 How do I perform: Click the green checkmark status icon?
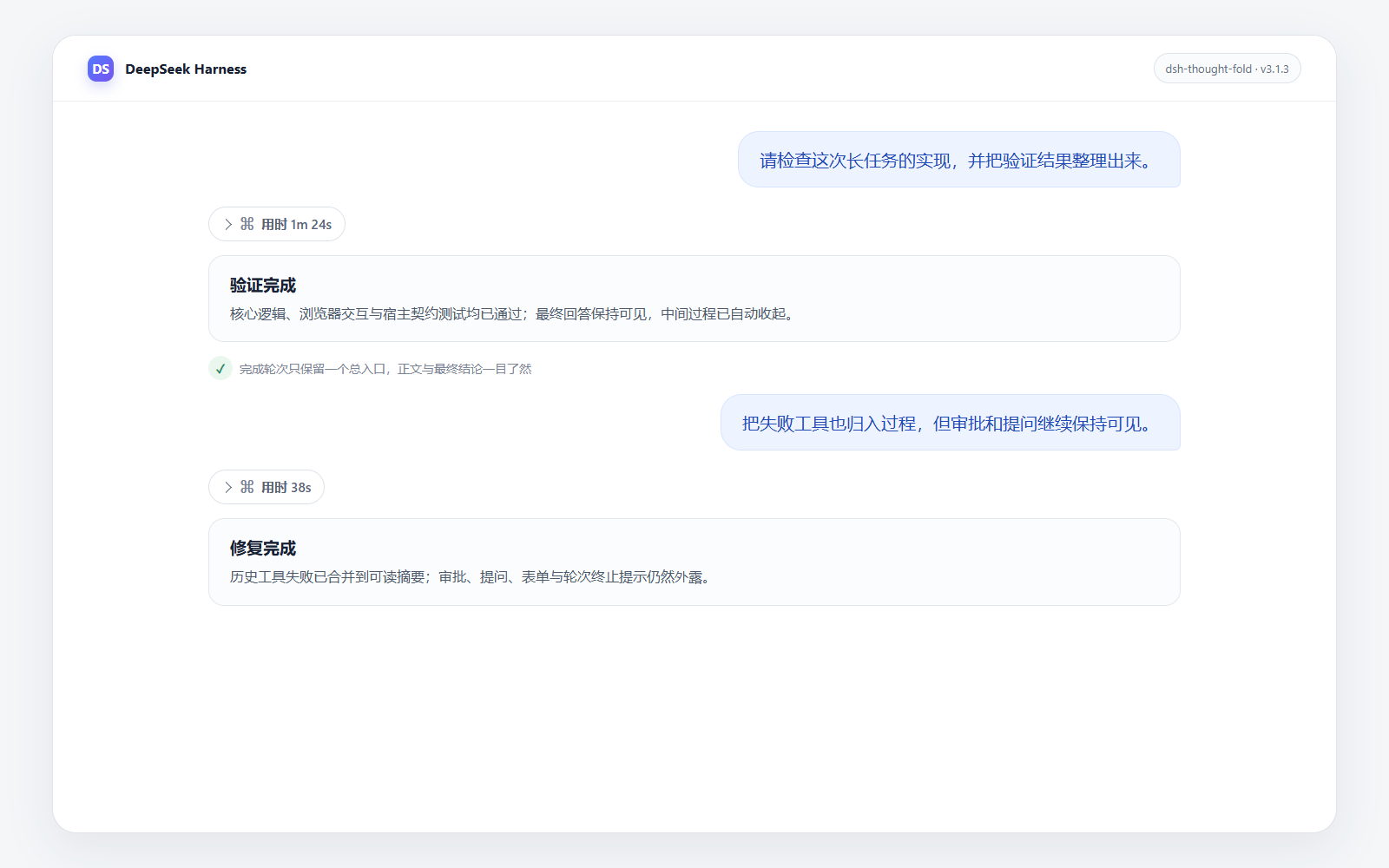(x=221, y=368)
